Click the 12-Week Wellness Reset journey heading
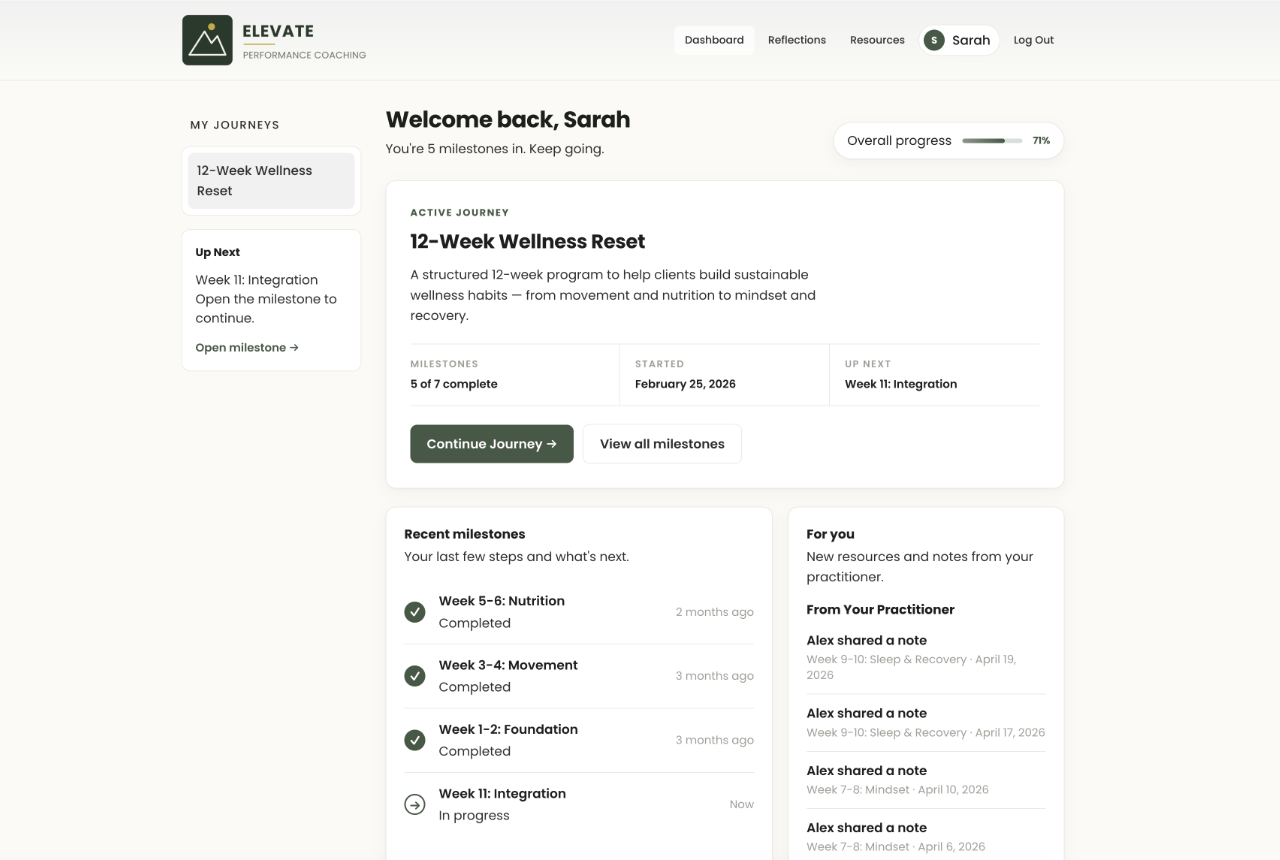This screenshot has width=1280, height=860. [x=528, y=241]
